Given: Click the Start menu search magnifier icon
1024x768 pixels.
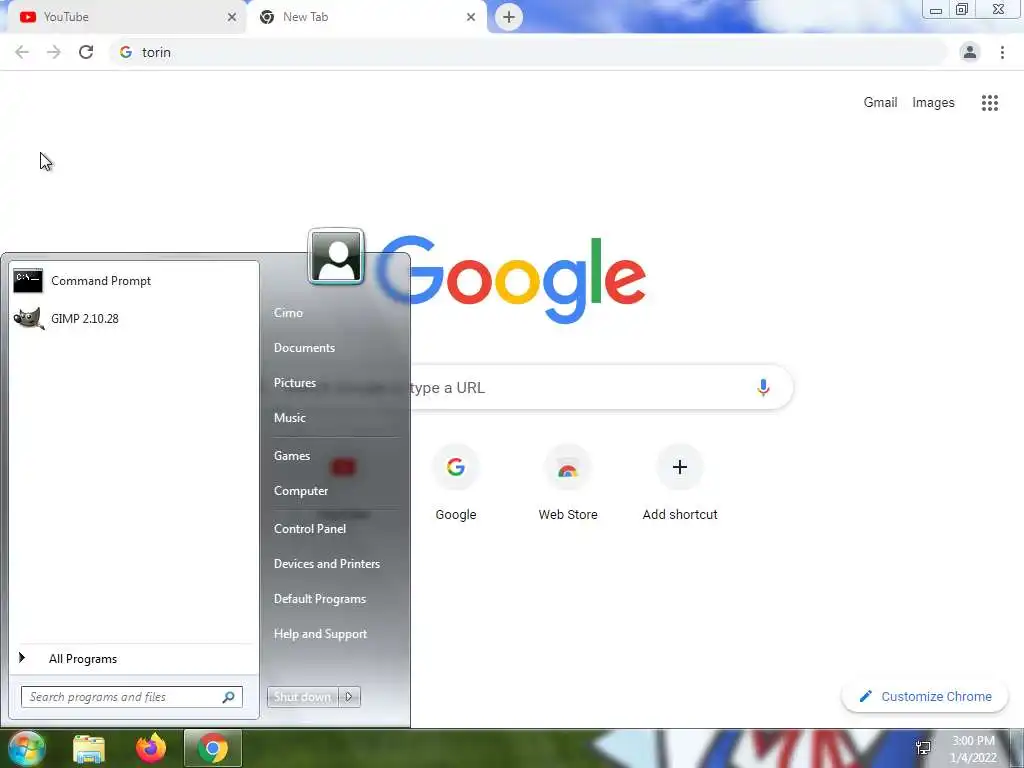Looking at the screenshot, I should [228, 697].
